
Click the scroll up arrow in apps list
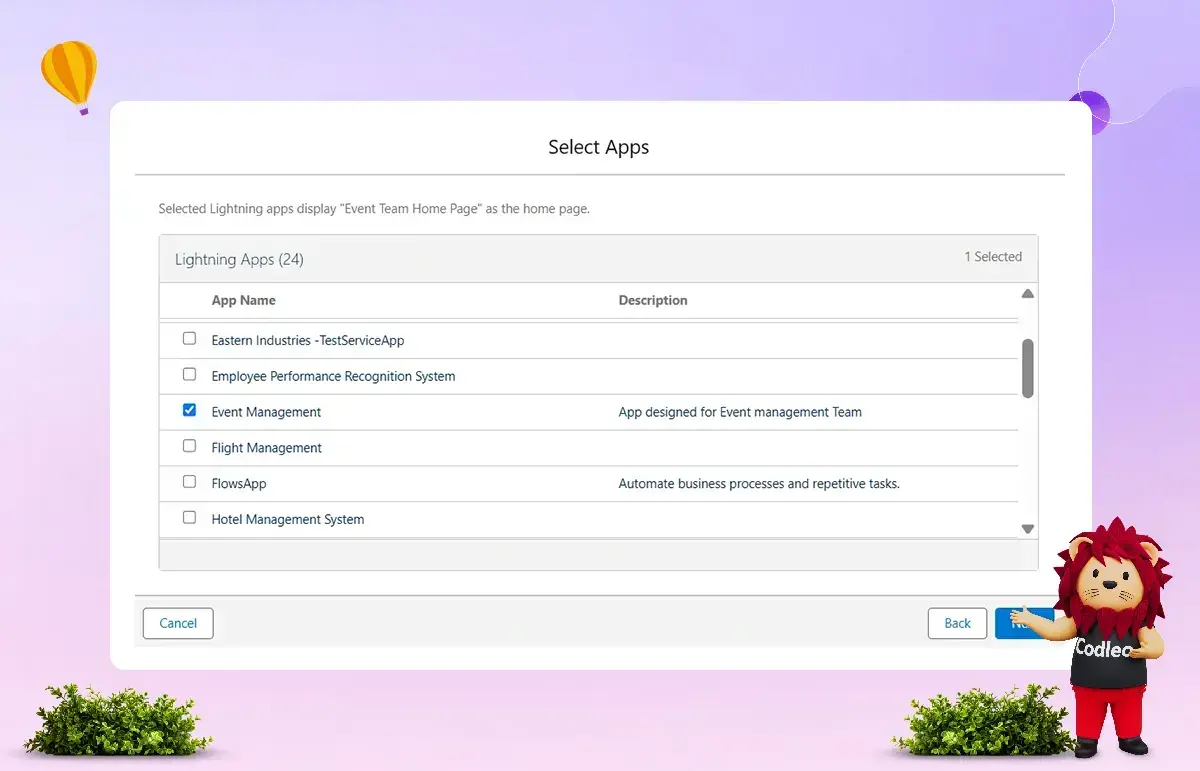1027,294
